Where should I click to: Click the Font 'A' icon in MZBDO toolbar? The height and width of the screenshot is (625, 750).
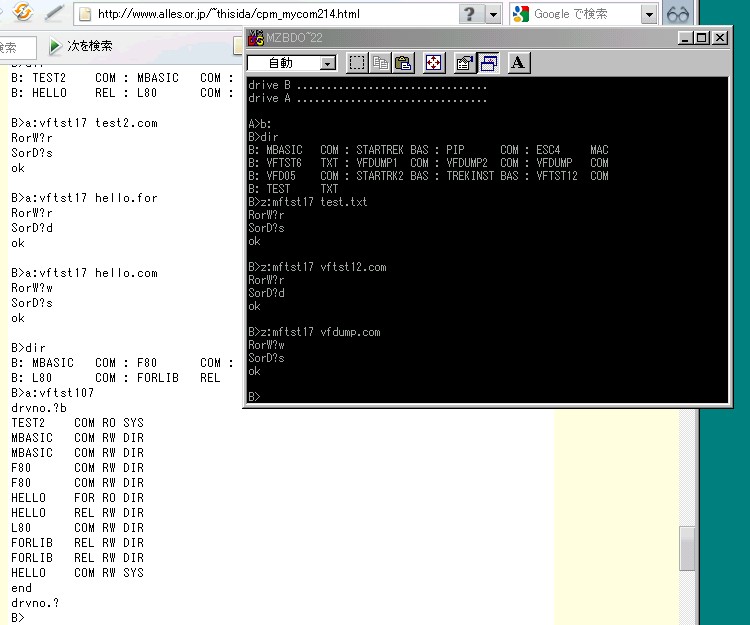click(x=518, y=63)
